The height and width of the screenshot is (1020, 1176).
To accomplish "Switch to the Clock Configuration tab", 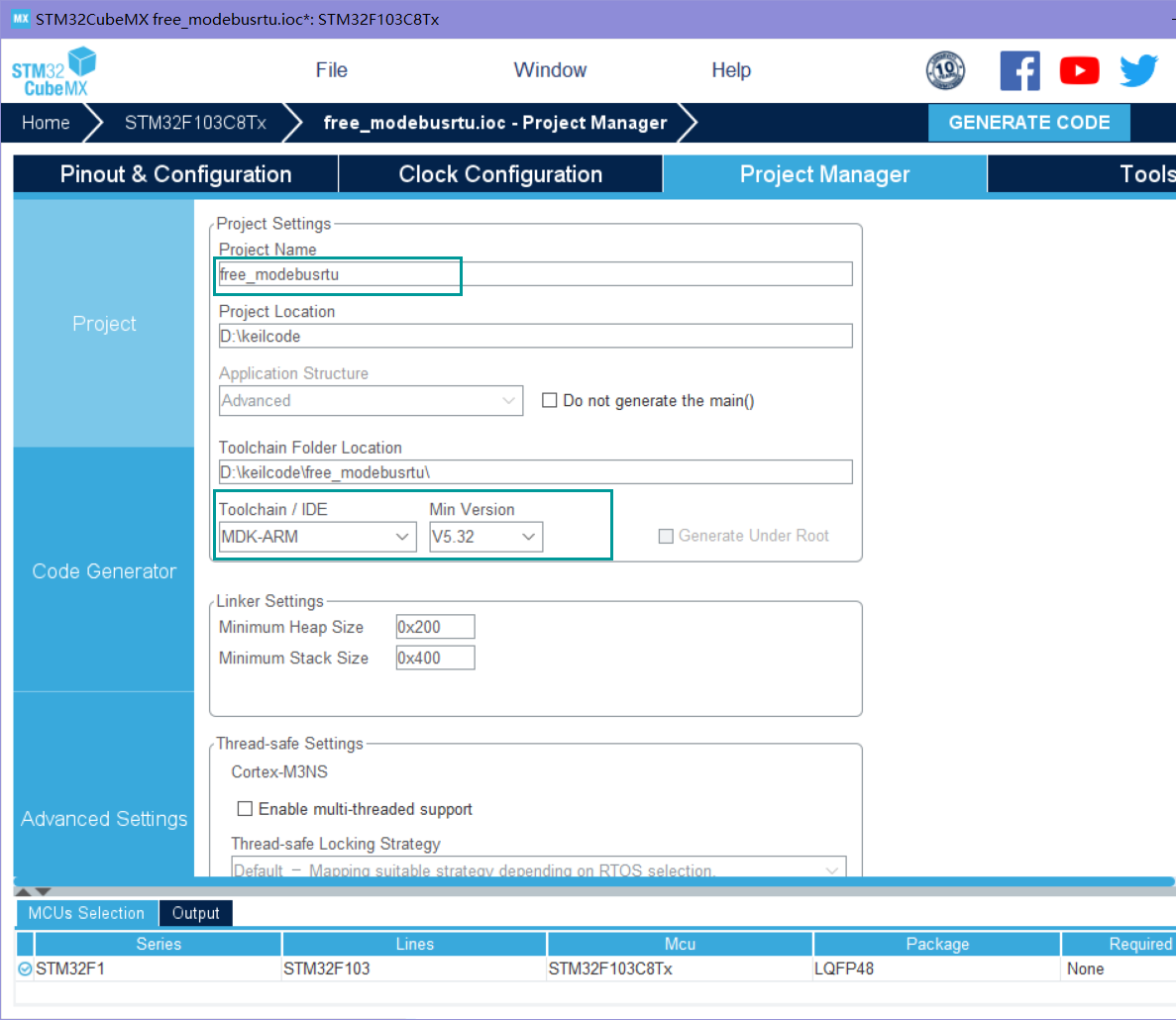I will [500, 173].
